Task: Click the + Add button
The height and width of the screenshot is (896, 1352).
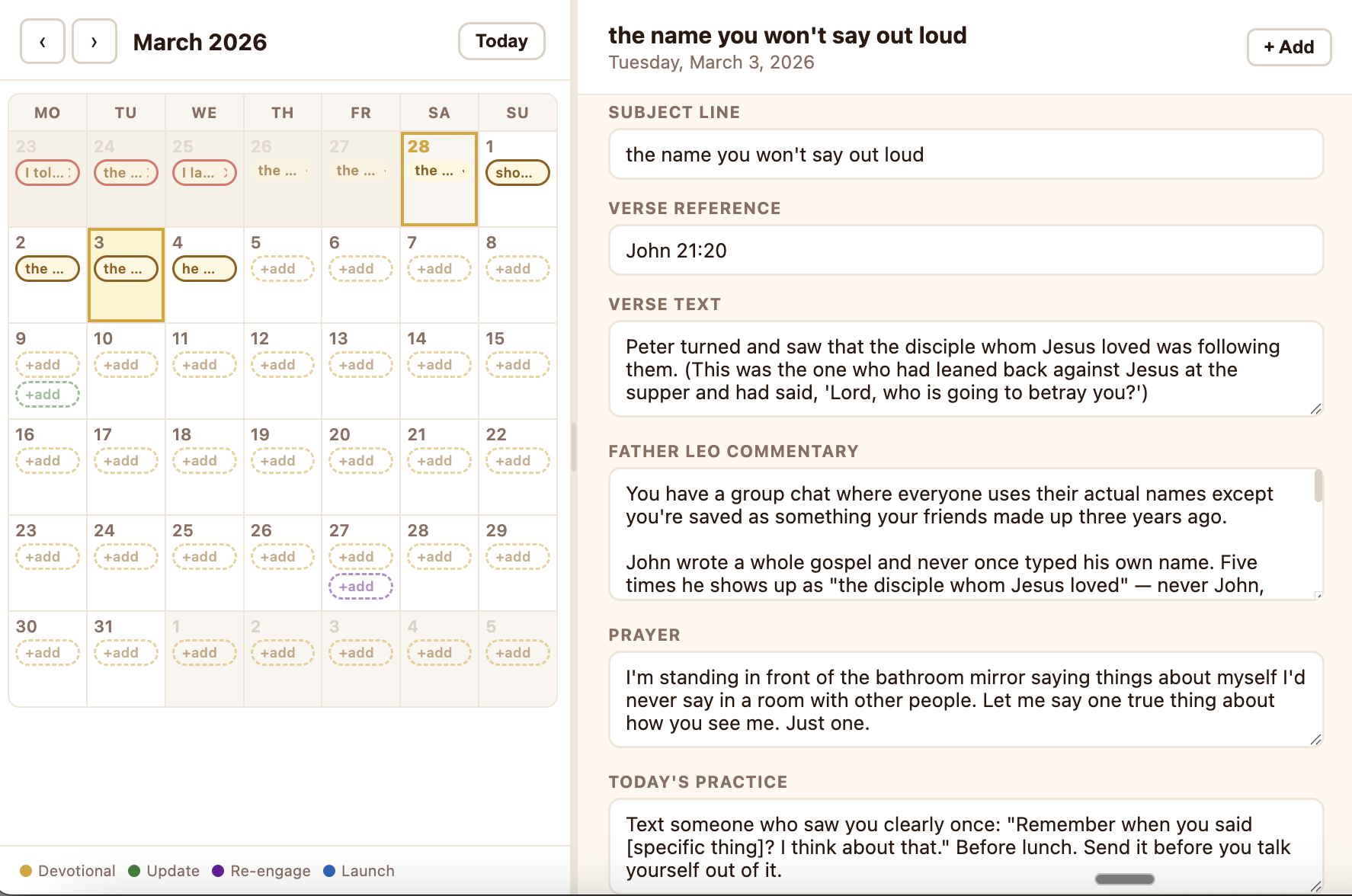Action: point(1288,46)
